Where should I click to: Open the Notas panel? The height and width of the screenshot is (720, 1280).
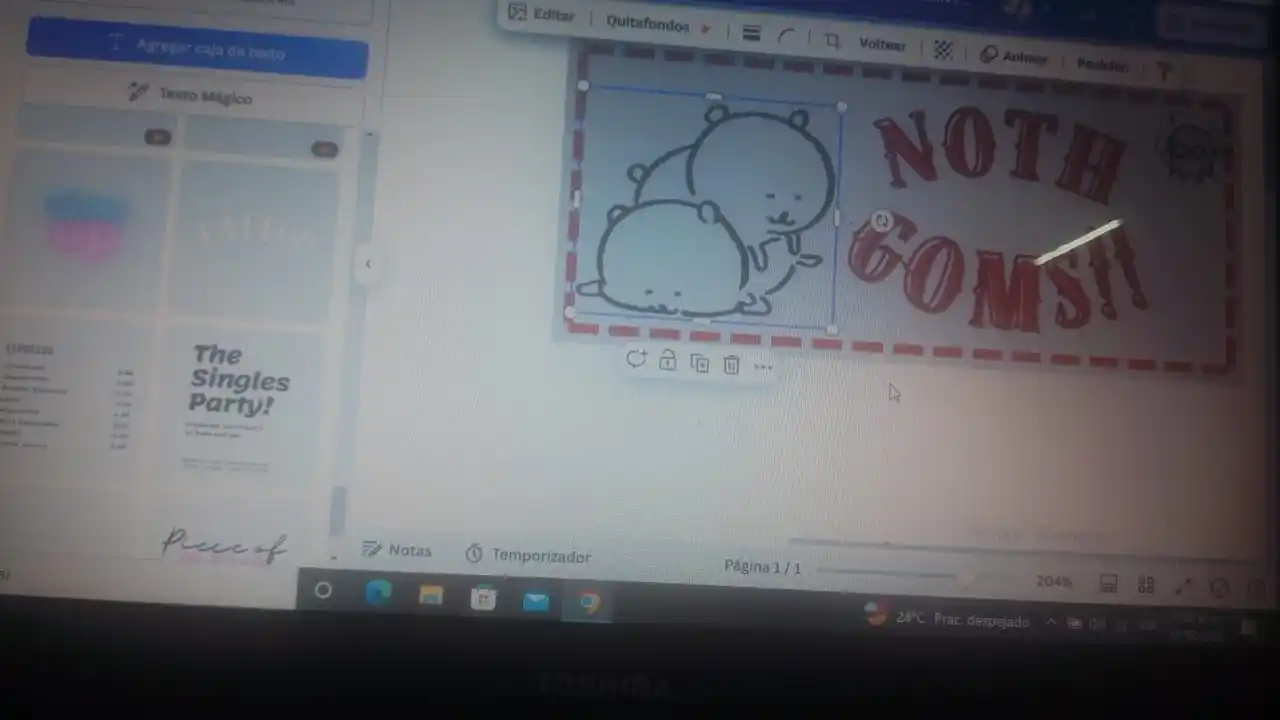[x=397, y=549]
